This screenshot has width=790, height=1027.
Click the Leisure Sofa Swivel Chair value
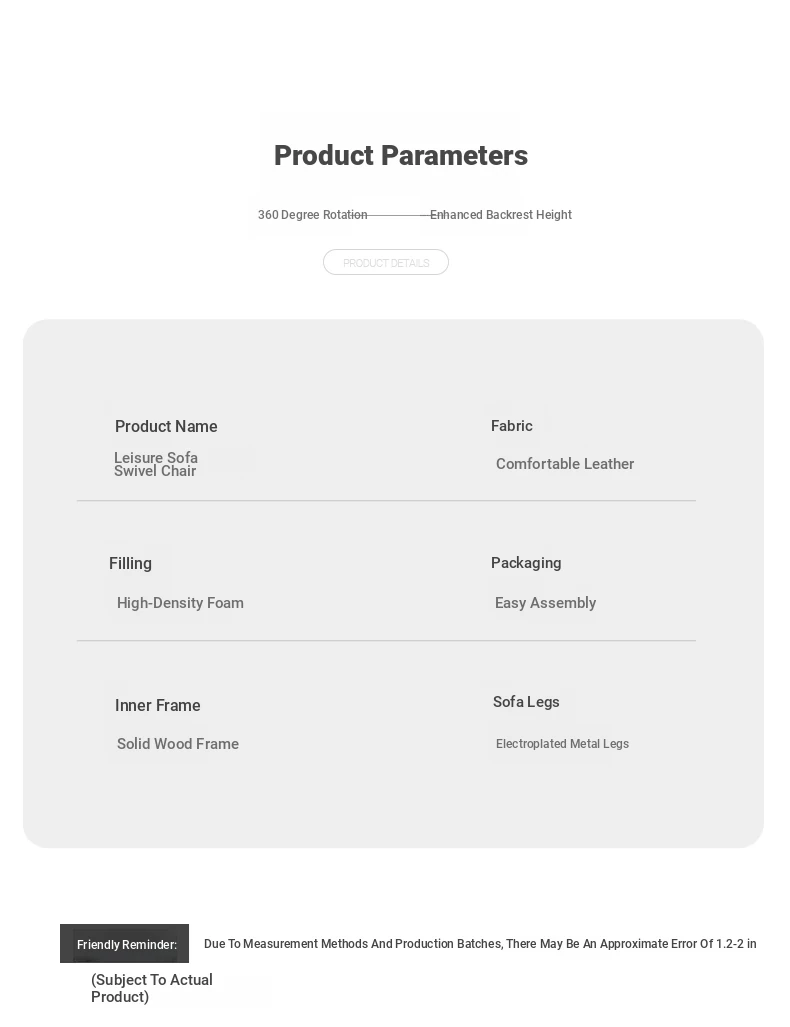[x=156, y=464]
